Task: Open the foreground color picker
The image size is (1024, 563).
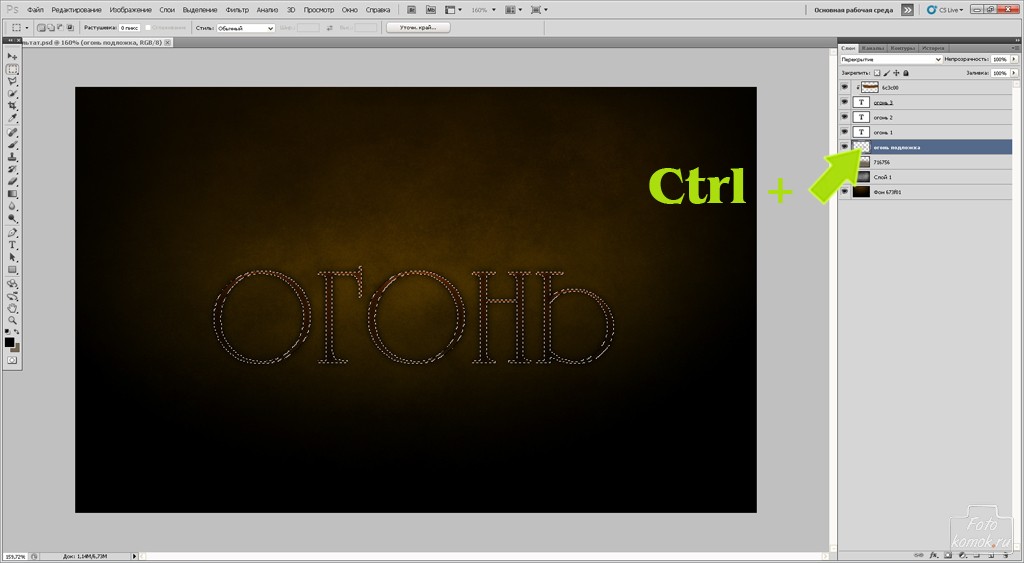Action: pyautogui.click(x=9, y=342)
